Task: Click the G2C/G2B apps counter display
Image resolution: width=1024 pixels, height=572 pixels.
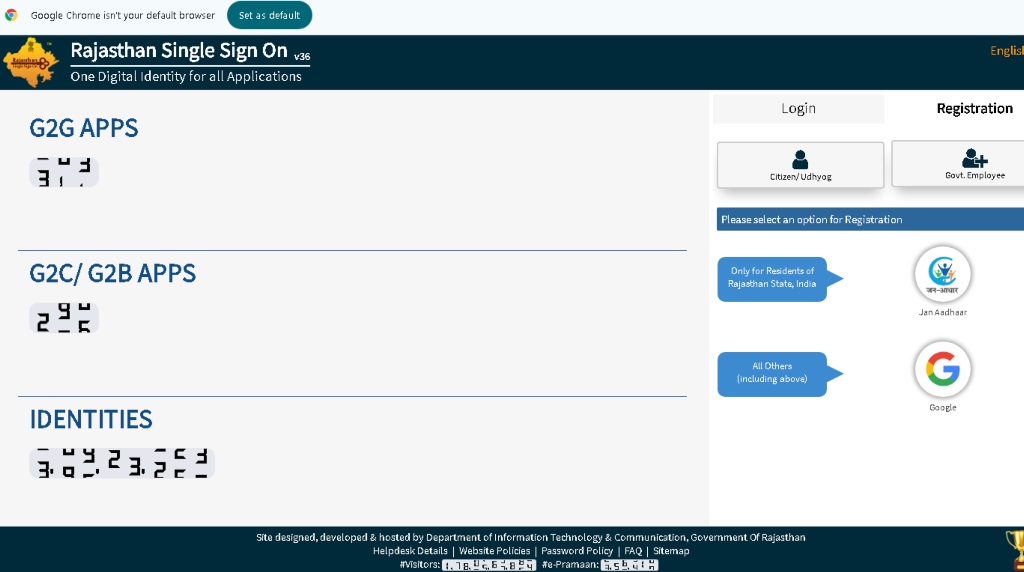Action: click(x=64, y=318)
